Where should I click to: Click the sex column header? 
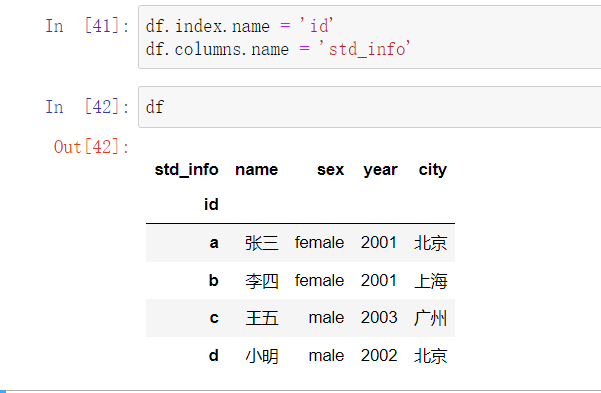pos(330,169)
